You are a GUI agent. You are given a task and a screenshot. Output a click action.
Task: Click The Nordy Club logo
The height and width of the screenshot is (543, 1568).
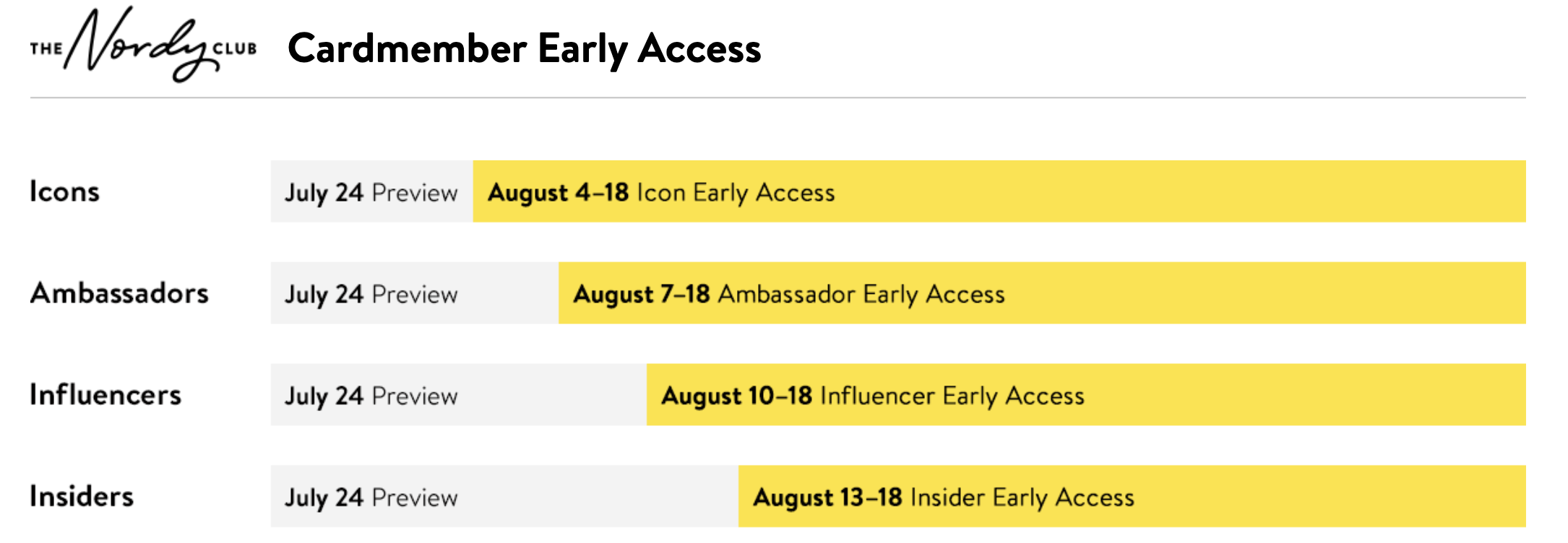coord(143,45)
